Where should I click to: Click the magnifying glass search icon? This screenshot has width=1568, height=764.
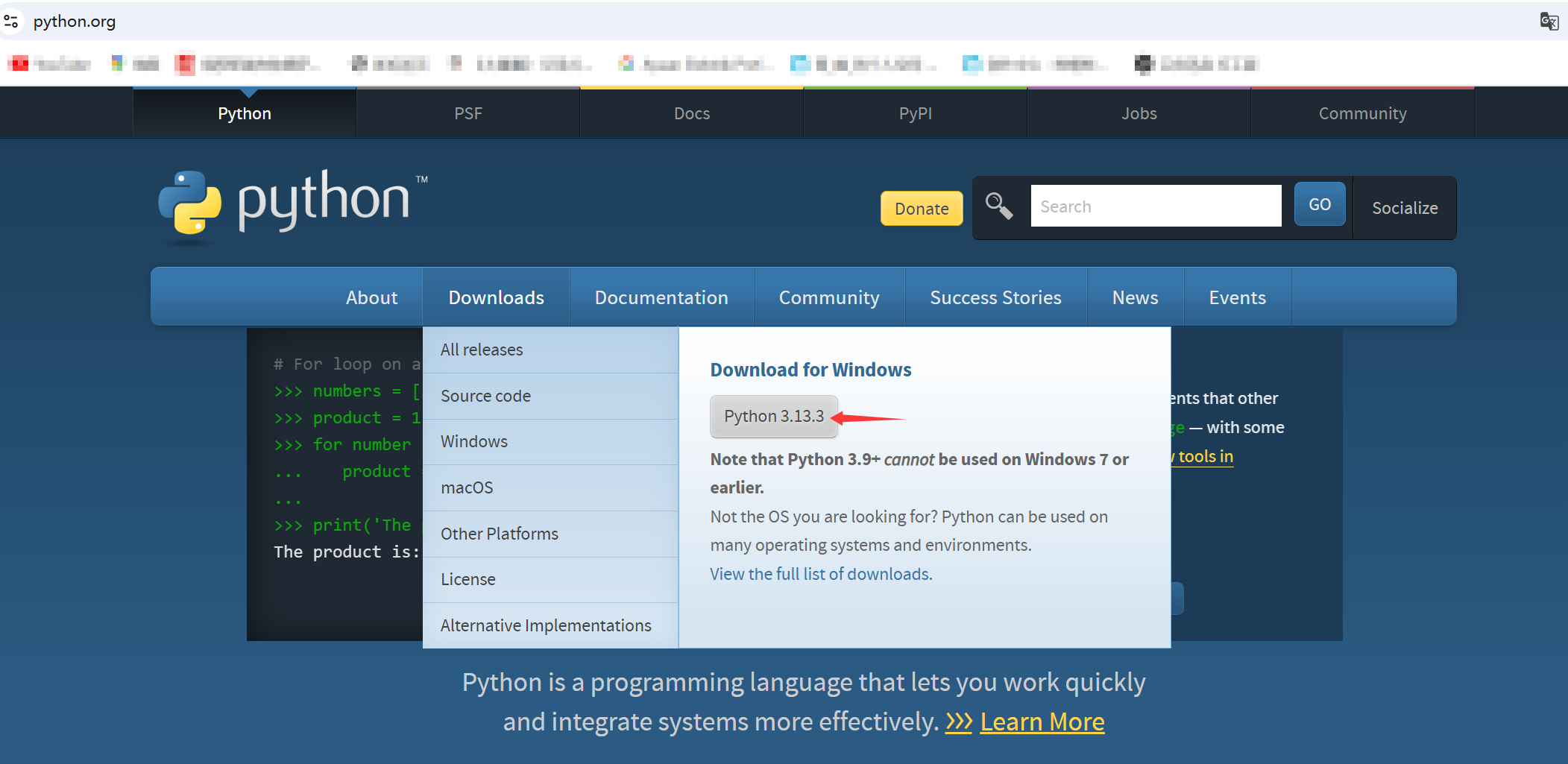(999, 206)
